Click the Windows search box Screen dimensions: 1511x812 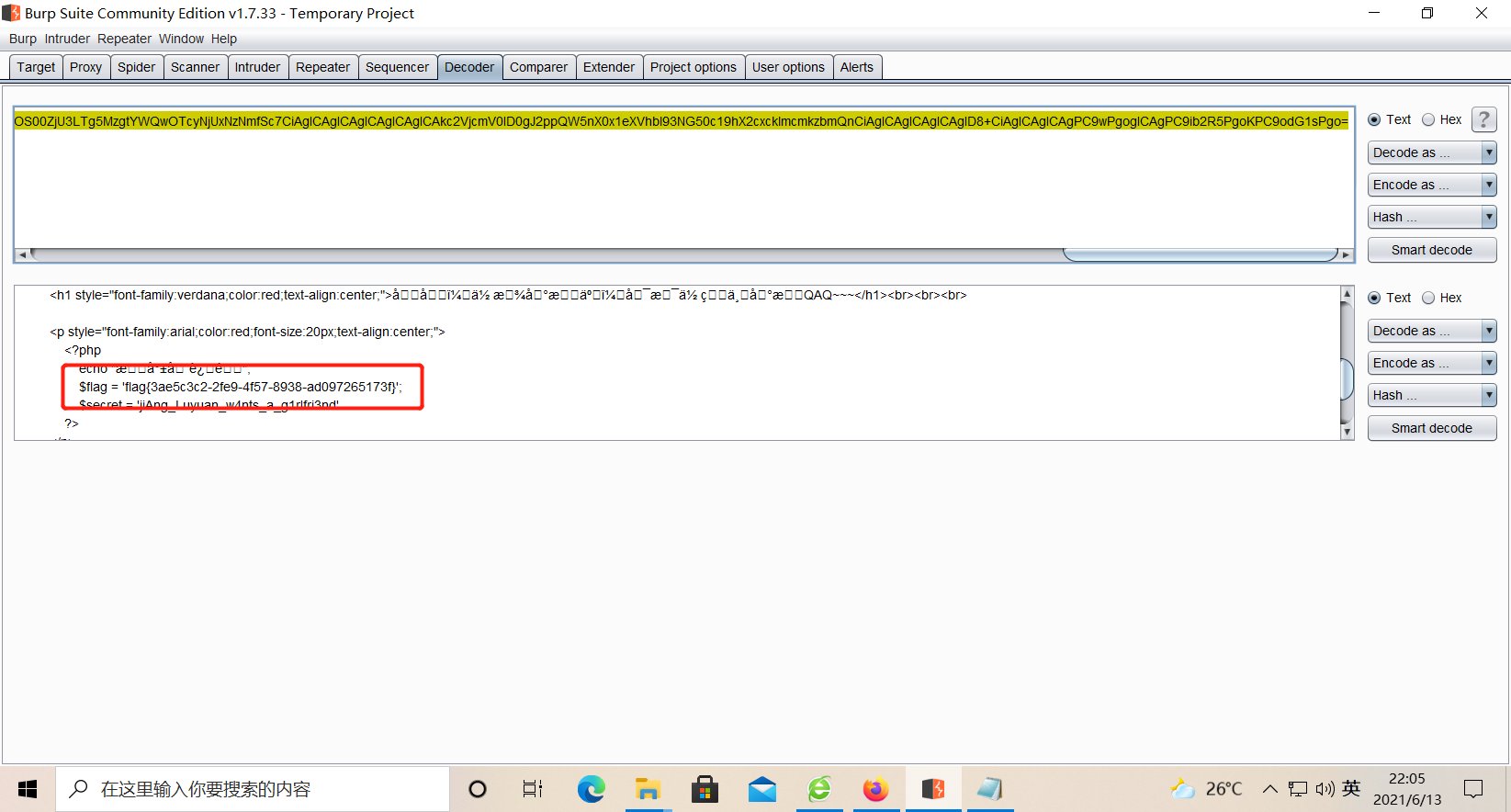[253, 789]
